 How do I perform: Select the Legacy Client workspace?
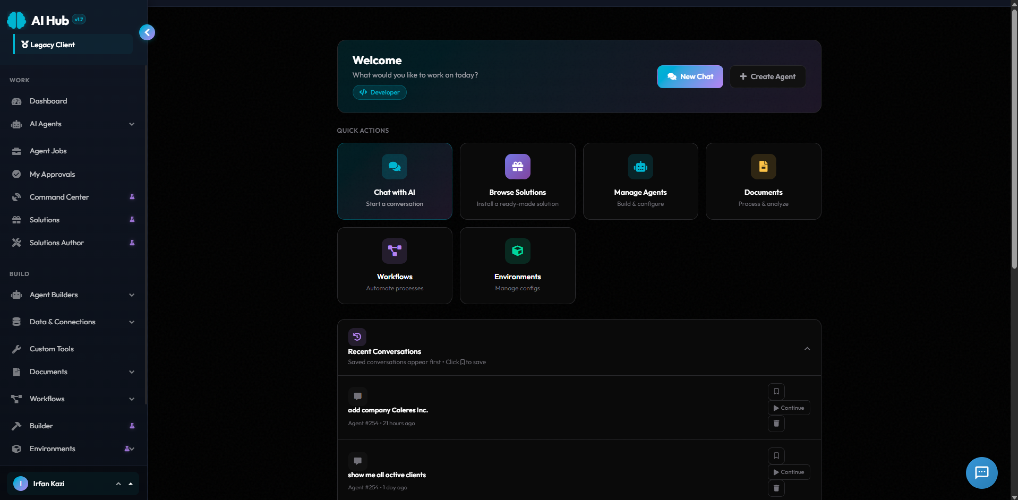click(73, 45)
